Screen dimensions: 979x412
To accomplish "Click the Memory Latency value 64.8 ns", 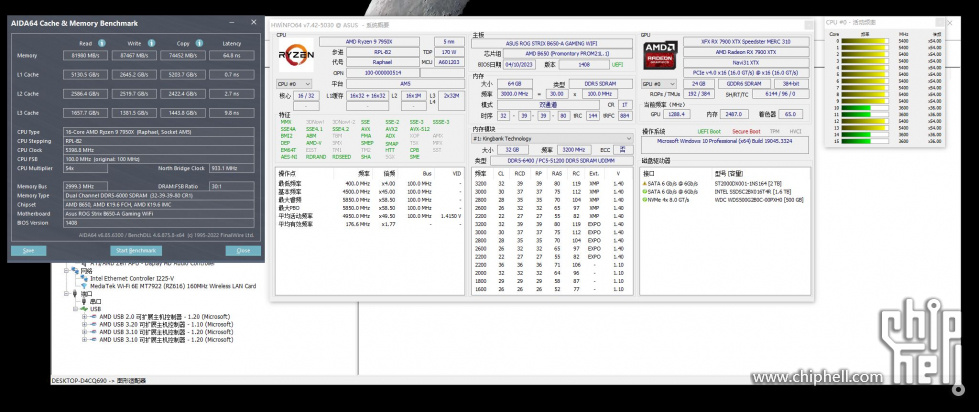I will (x=232, y=56).
